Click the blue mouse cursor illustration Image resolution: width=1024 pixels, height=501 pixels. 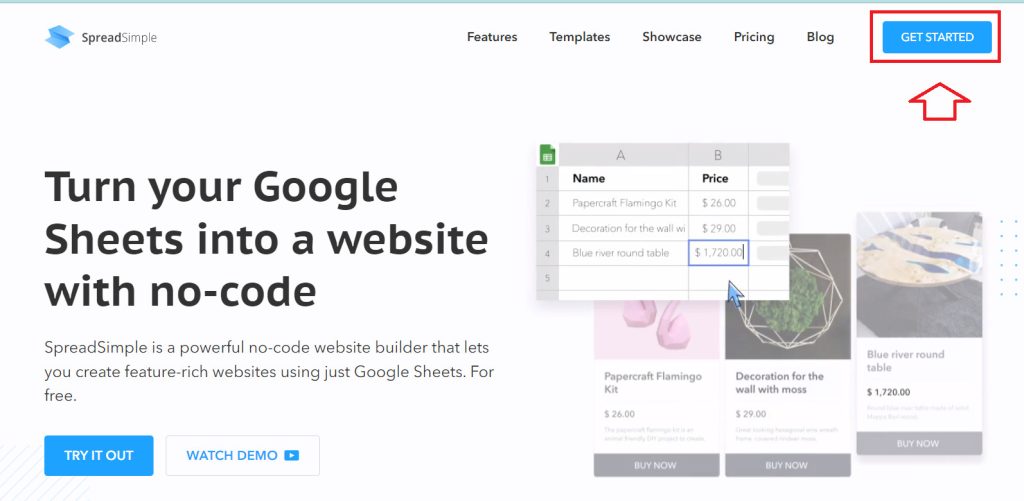click(736, 295)
